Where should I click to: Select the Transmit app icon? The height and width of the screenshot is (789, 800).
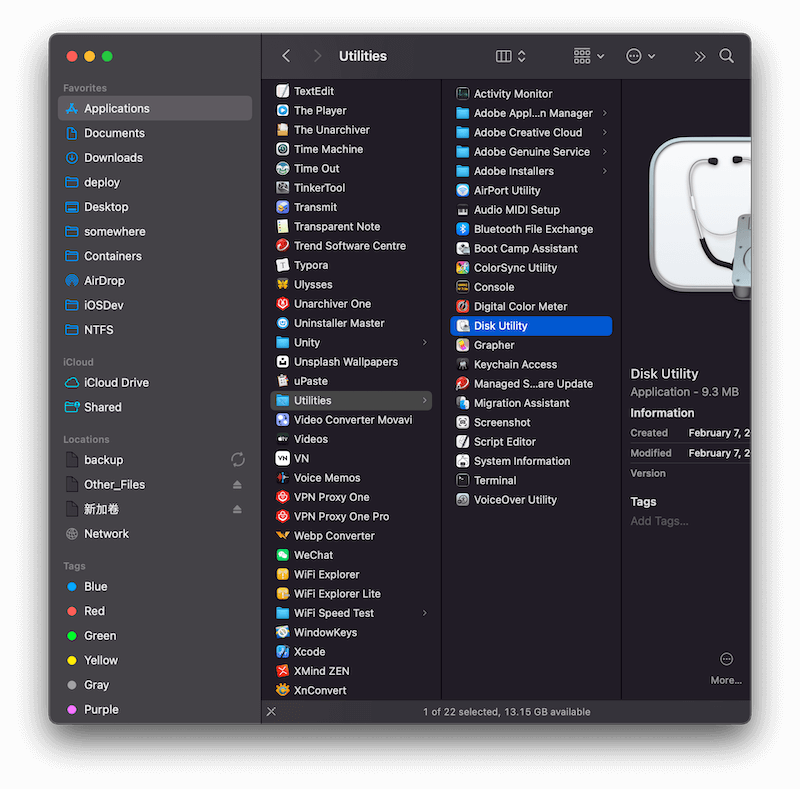tap(282, 207)
